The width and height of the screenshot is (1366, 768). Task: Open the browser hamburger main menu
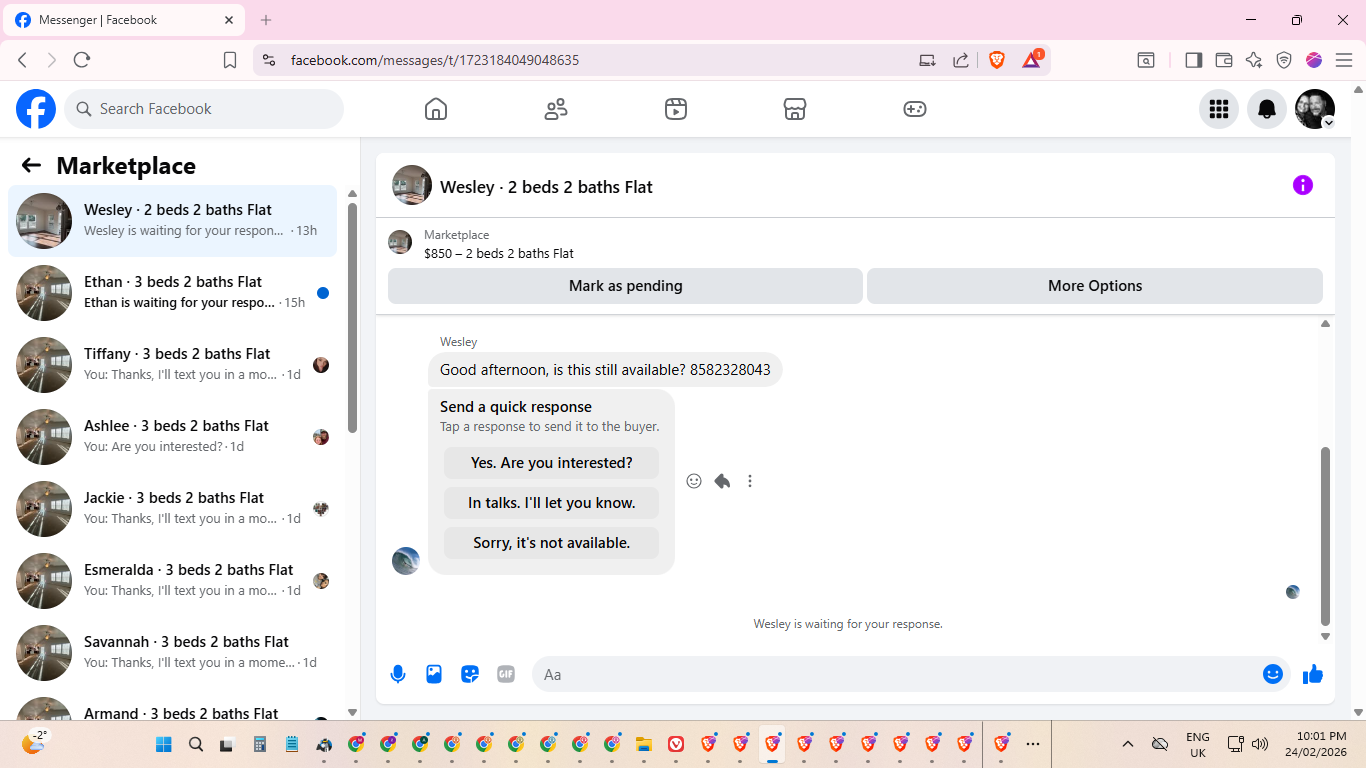coord(1344,60)
